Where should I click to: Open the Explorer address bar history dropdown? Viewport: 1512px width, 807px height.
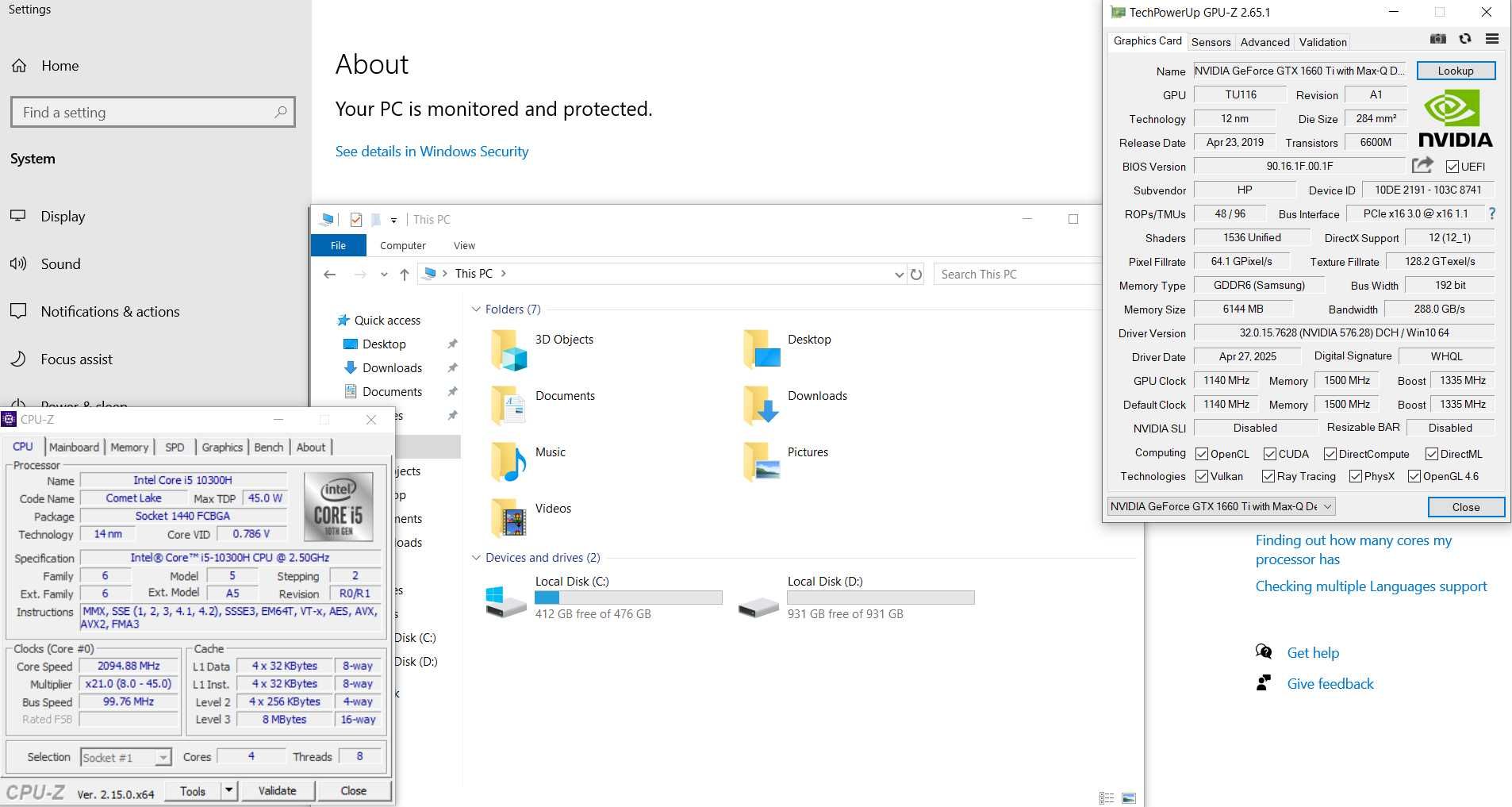click(x=899, y=275)
